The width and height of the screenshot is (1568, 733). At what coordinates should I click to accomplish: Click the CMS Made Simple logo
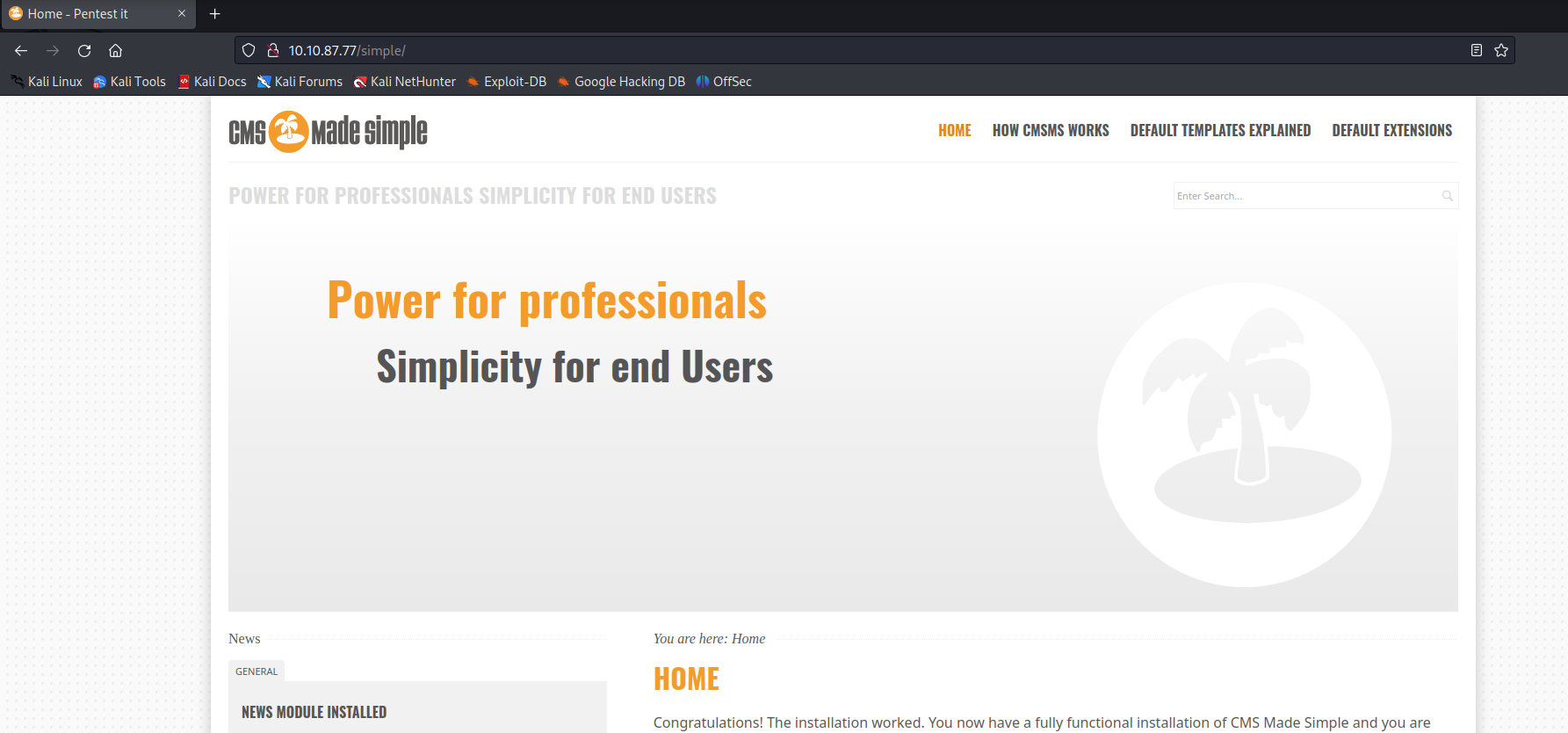328,132
